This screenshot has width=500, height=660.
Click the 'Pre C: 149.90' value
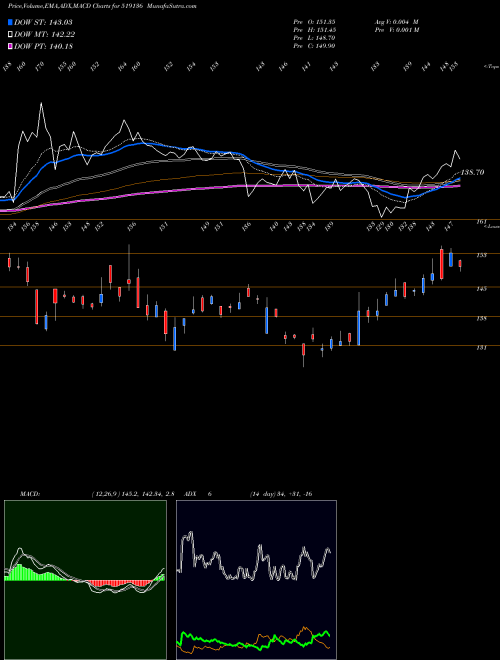[314, 46]
